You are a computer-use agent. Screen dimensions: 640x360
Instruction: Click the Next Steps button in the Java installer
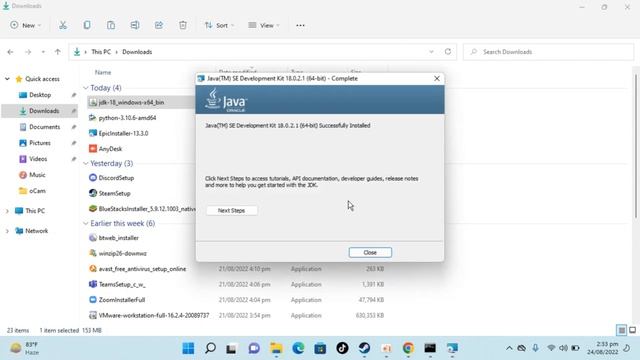pos(231,211)
